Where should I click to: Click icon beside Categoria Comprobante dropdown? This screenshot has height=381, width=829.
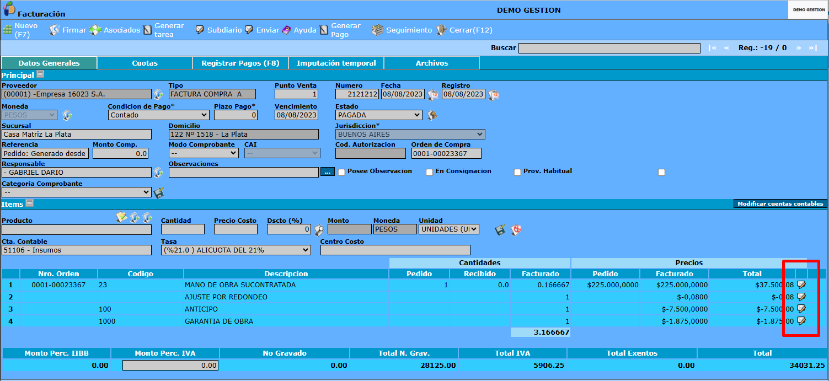coord(159,193)
